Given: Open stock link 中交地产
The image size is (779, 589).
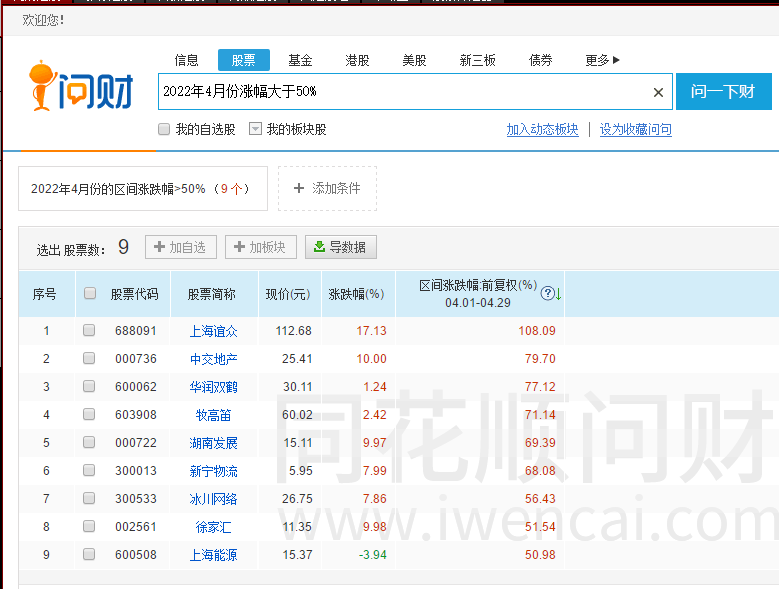Looking at the screenshot, I should pyautogui.click(x=214, y=359).
